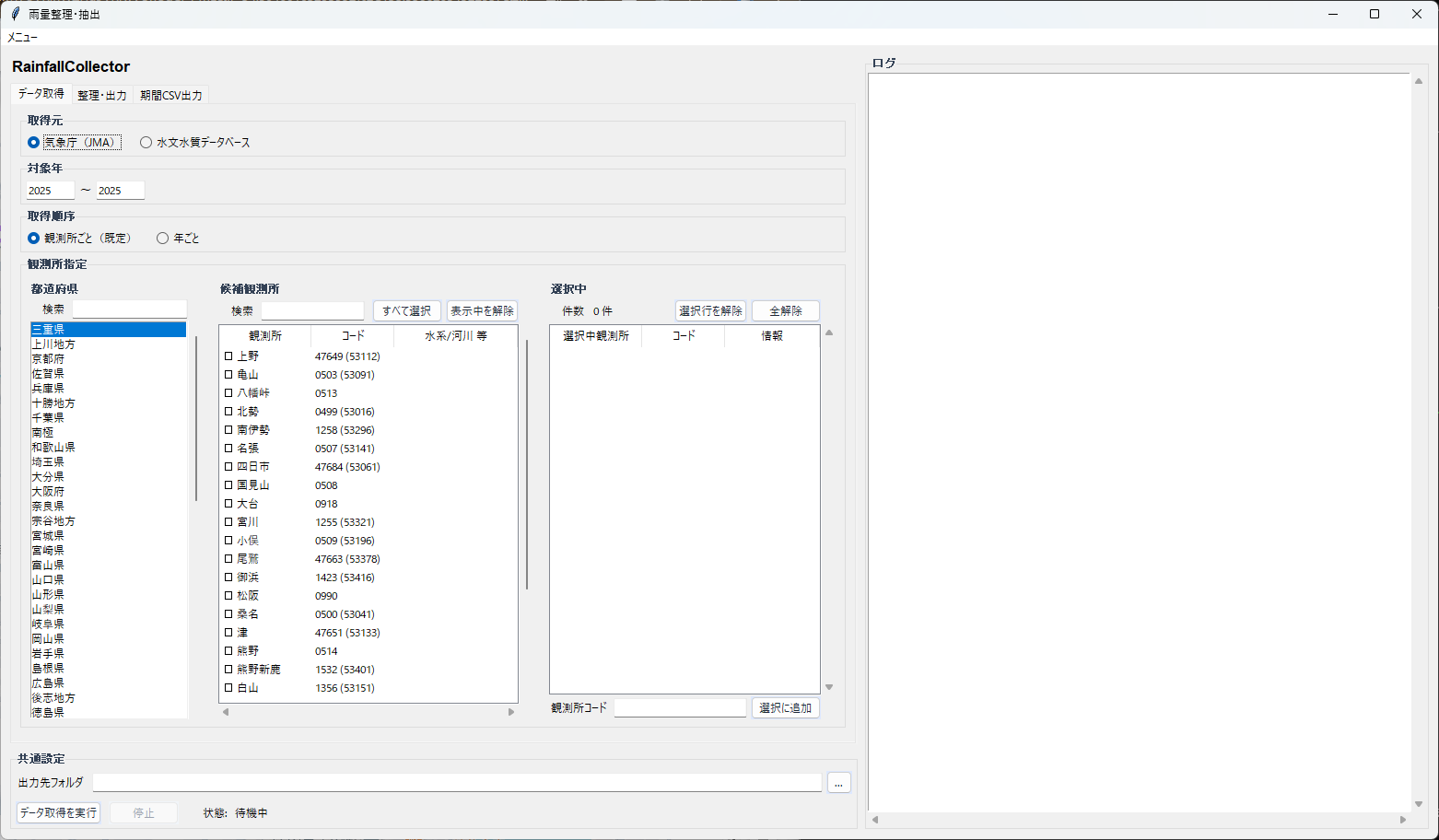
Task: Click candidate station list scroll-left arrow
Action: (226, 712)
